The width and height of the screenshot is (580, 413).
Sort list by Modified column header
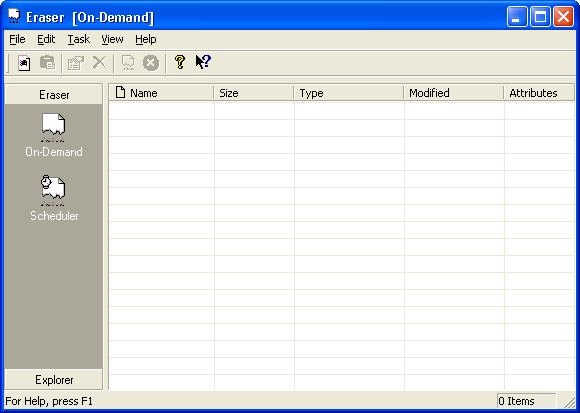[453, 93]
